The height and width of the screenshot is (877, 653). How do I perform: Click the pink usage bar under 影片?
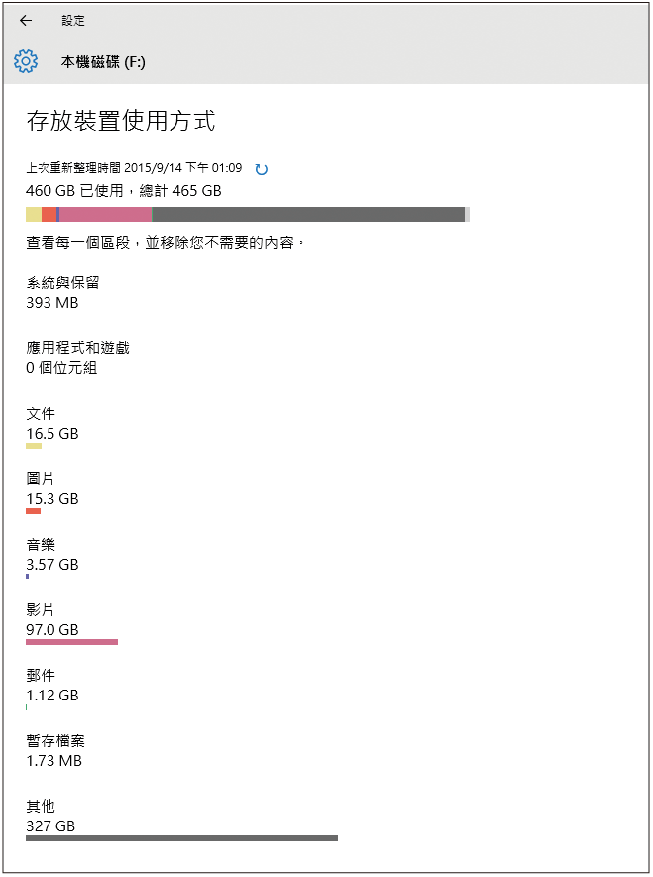[72, 642]
